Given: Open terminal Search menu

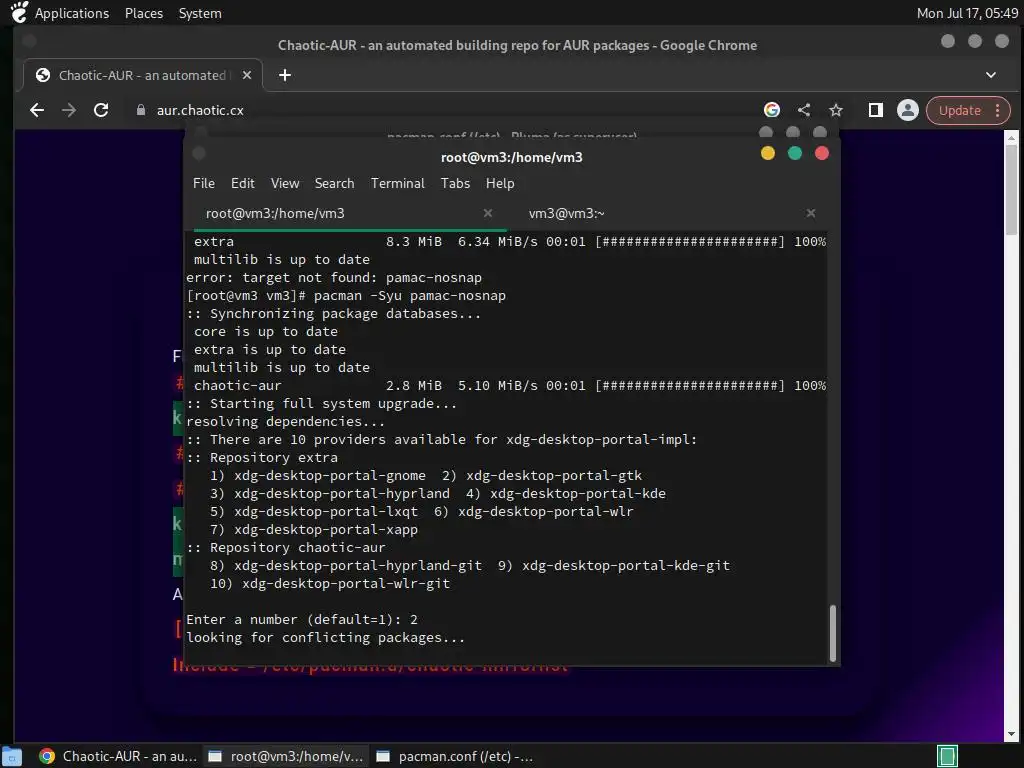Looking at the screenshot, I should click(x=334, y=184).
